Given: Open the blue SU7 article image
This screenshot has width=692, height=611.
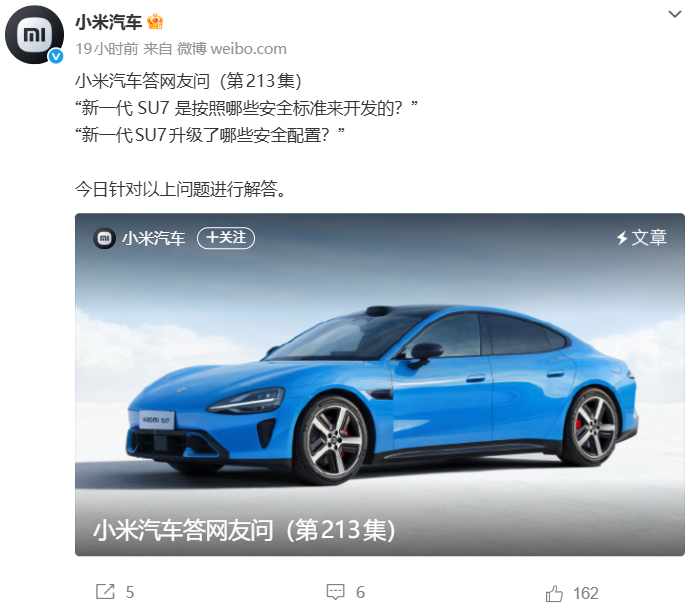Looking at the screenshot, I should click(380, 384).
